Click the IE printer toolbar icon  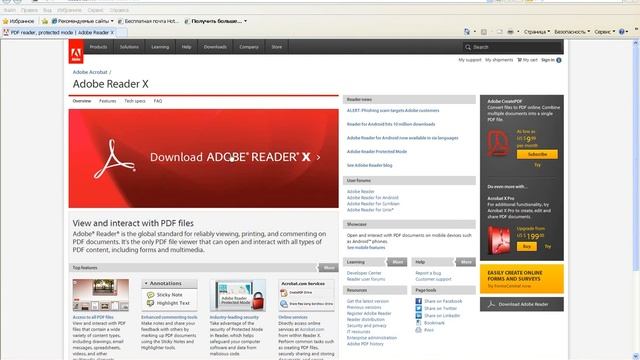tap(510, 32)
